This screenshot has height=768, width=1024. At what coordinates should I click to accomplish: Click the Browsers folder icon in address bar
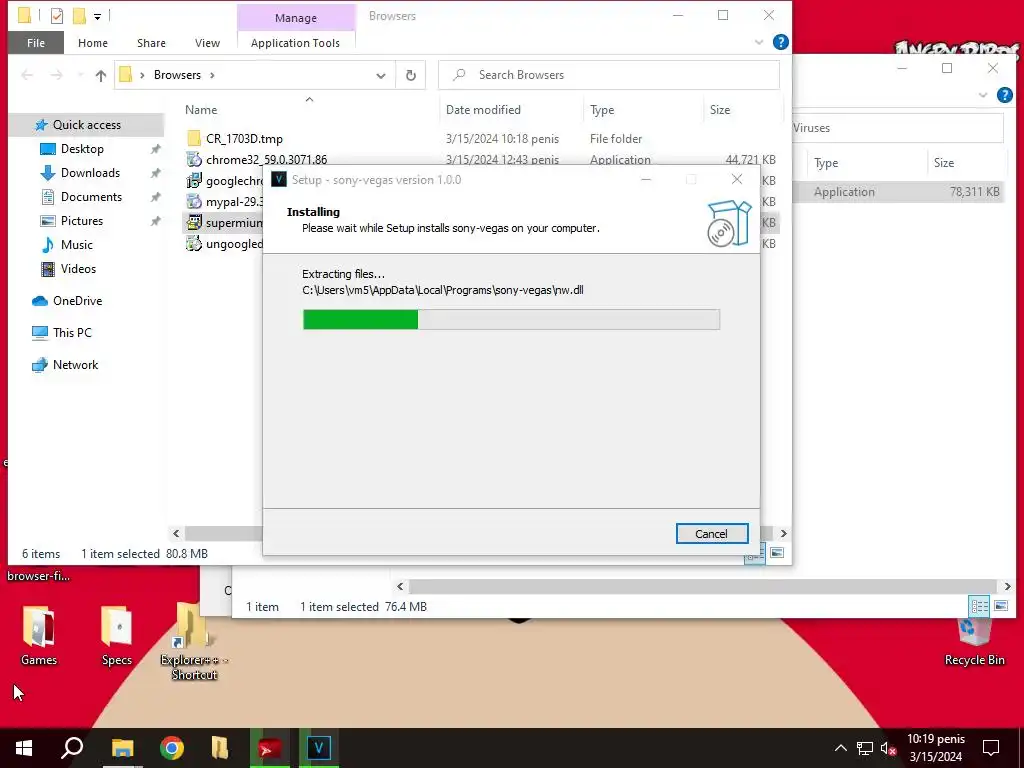[x=125, y=74]
